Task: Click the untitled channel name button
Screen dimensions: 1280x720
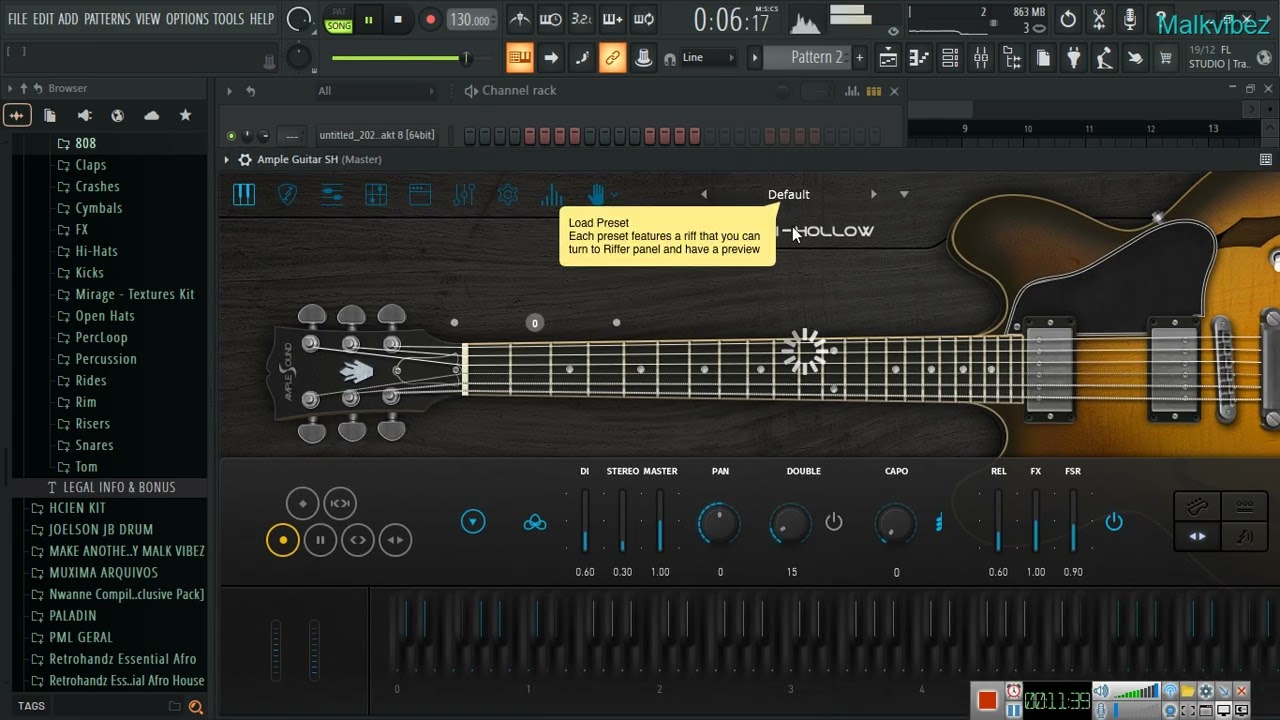Action: 376,136
